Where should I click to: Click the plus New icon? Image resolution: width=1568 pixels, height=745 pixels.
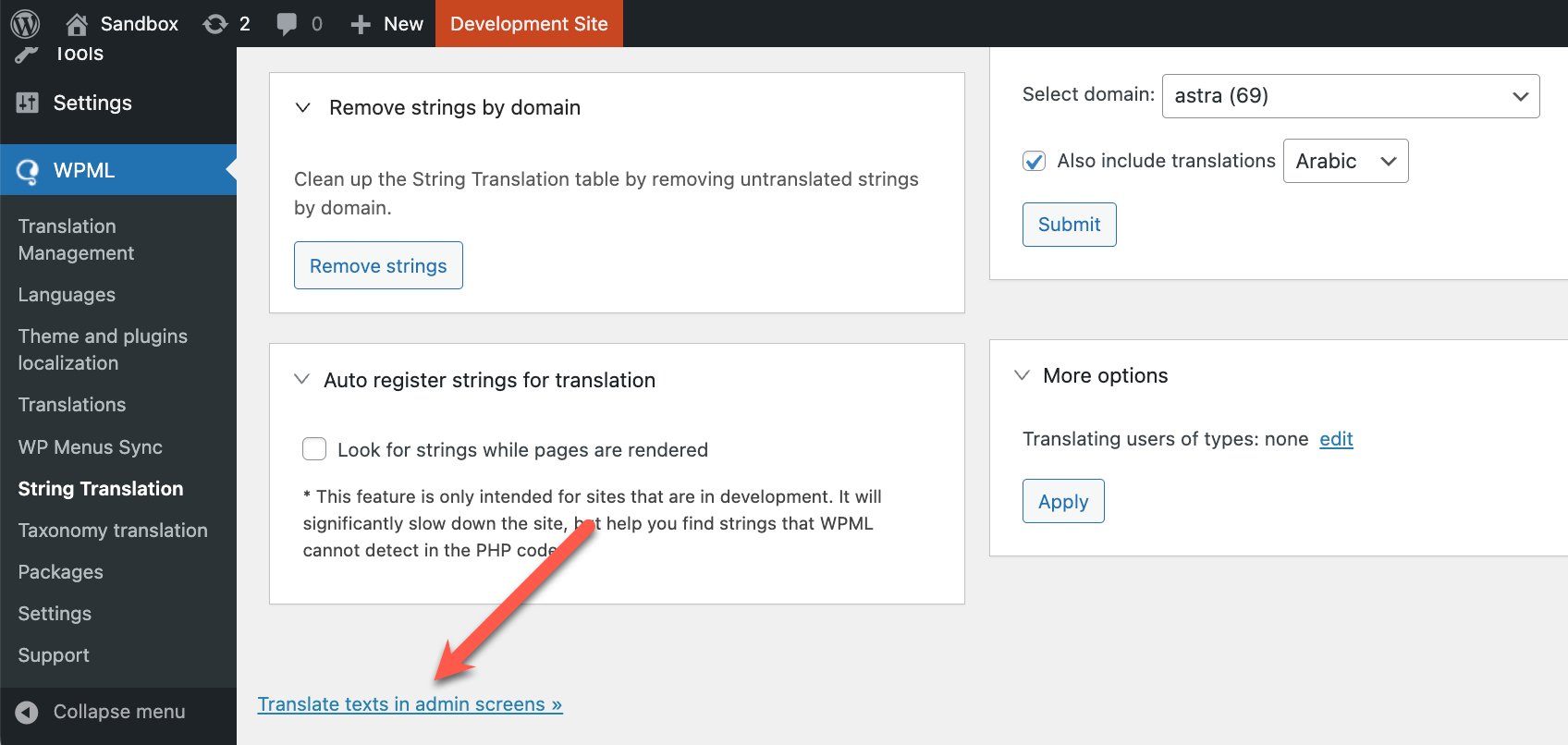pyautogui.click(x=361, y=24)
